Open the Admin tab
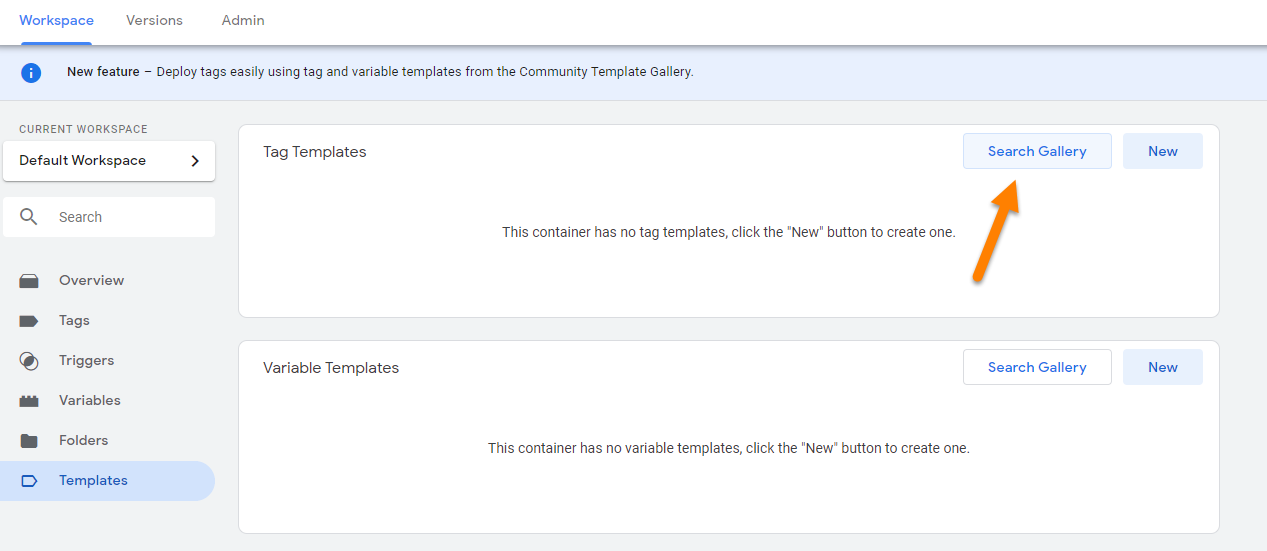This screenshot has width=1267, height=551. click(243, 20)
